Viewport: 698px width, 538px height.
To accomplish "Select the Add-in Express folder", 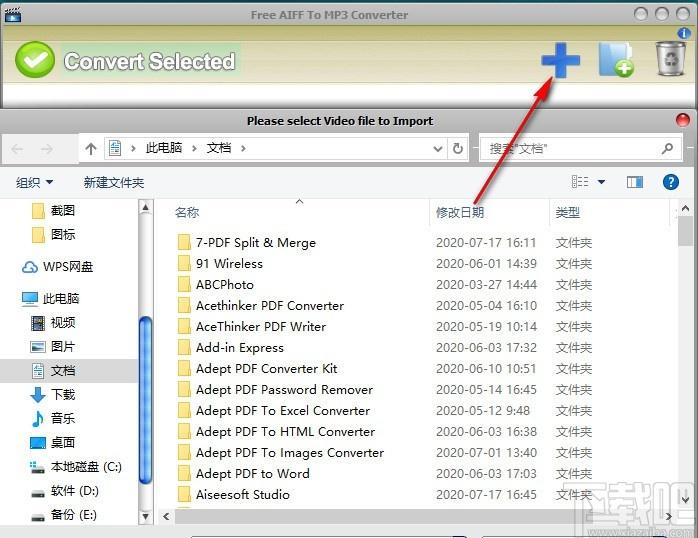I will (x=239, y=348).
